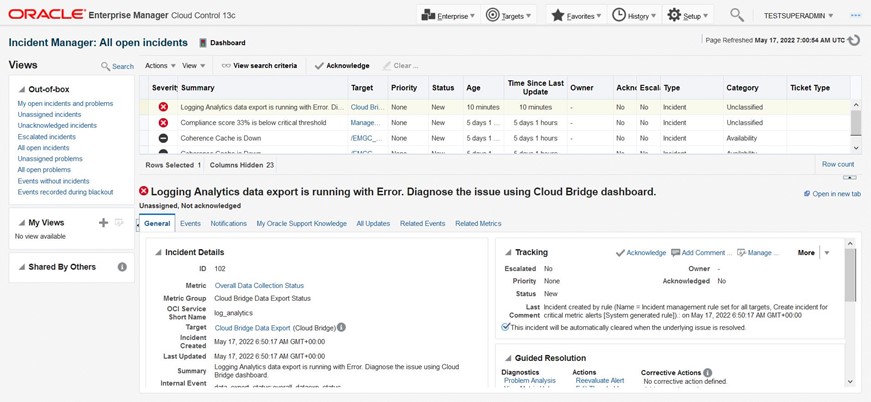
Task: Open Overall Data Collection Status metric link
Action: [259, 285]
